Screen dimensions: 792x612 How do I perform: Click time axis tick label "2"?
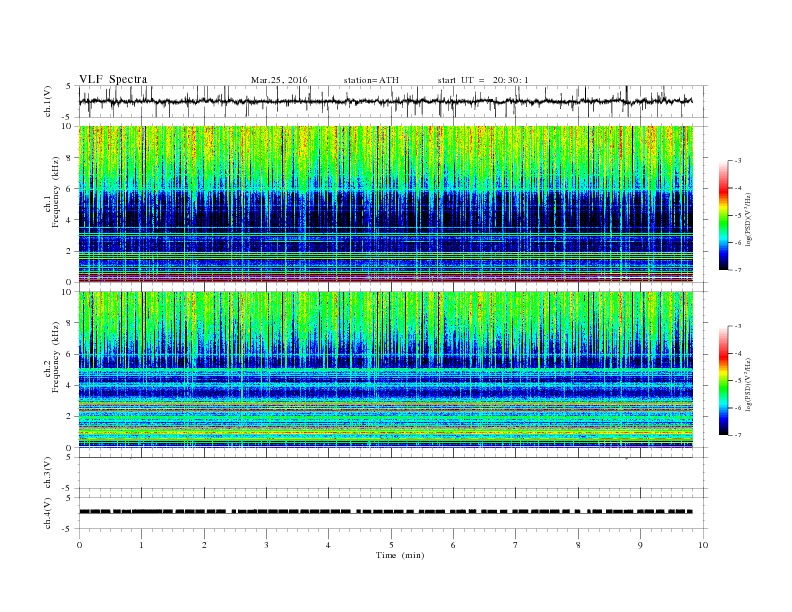pyautogui.click(x=204, y=545)
